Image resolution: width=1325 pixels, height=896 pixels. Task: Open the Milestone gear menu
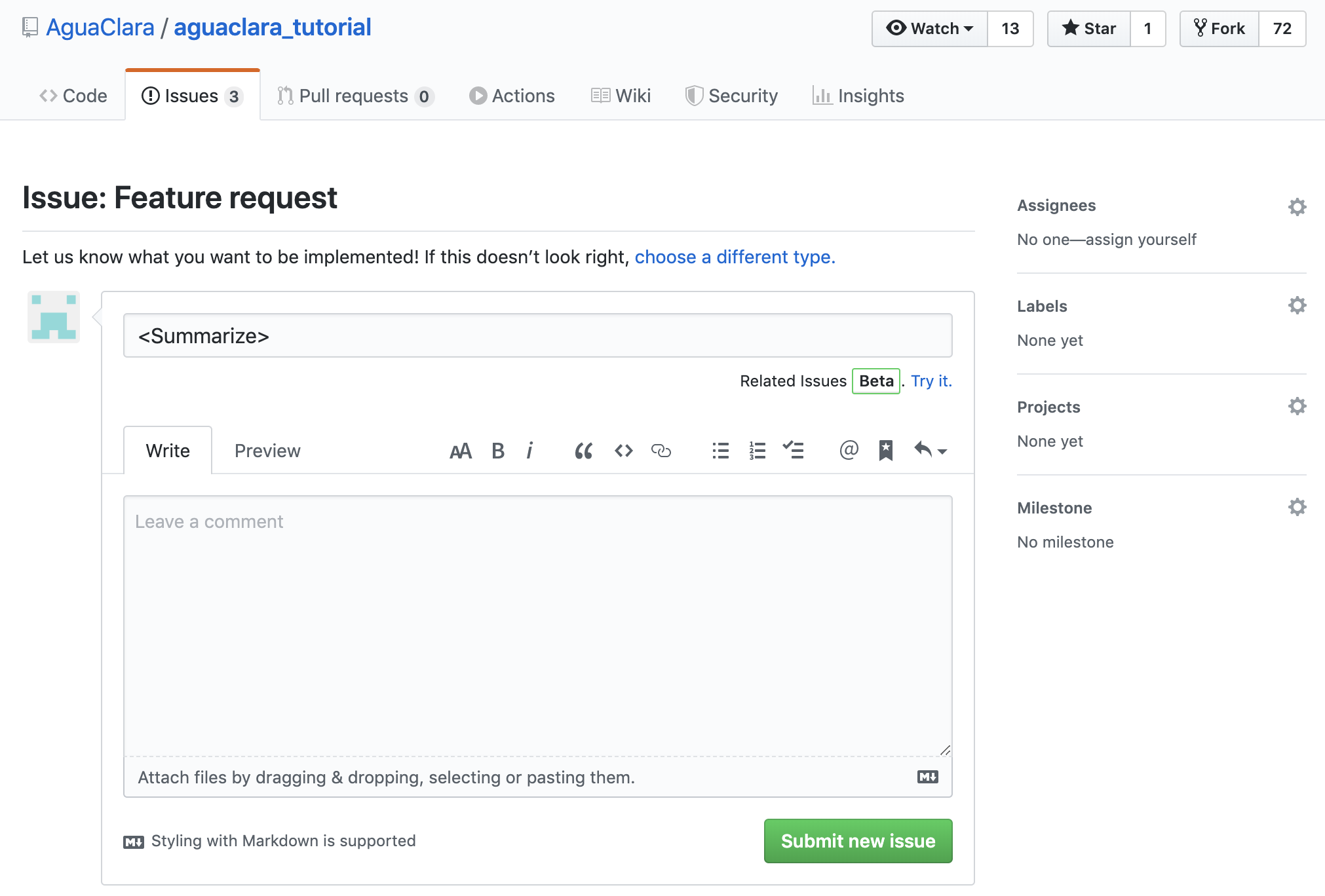[1297, 507]
